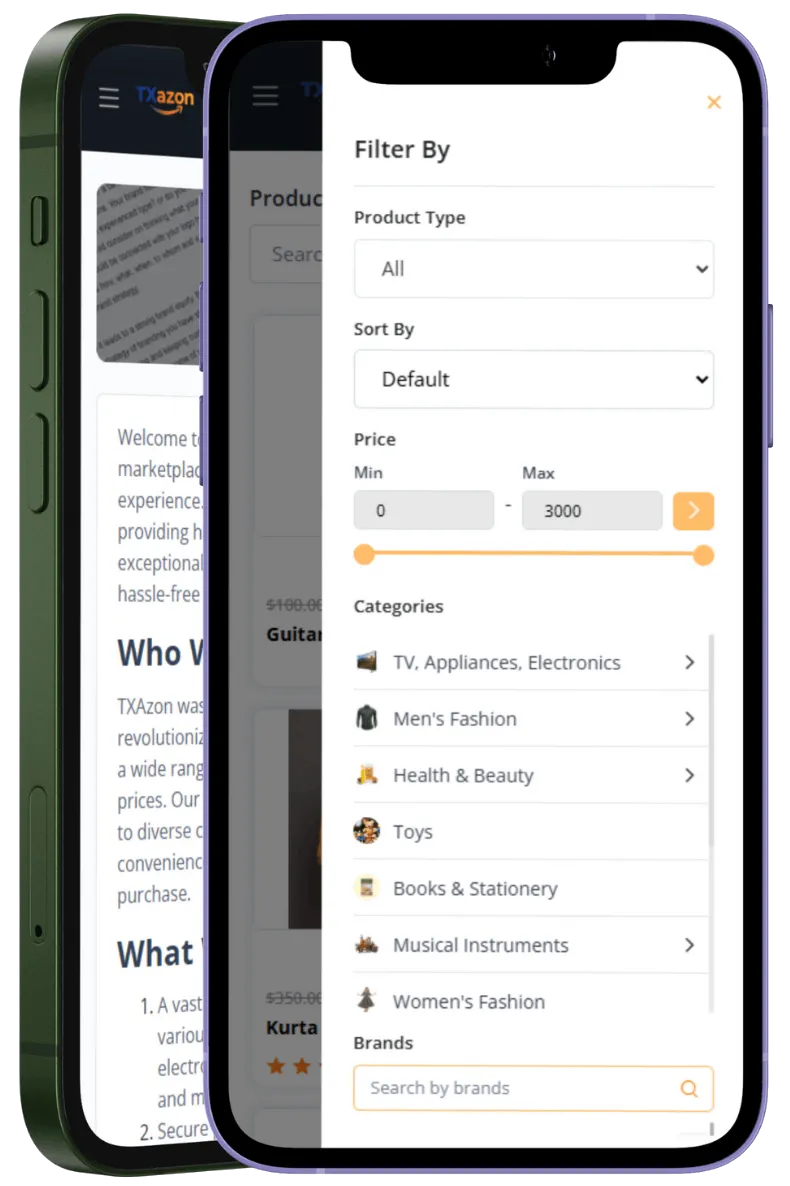Close the Filter By panel
The height and width of the screenshot is (1186, 790).
(x=713, y=102)
